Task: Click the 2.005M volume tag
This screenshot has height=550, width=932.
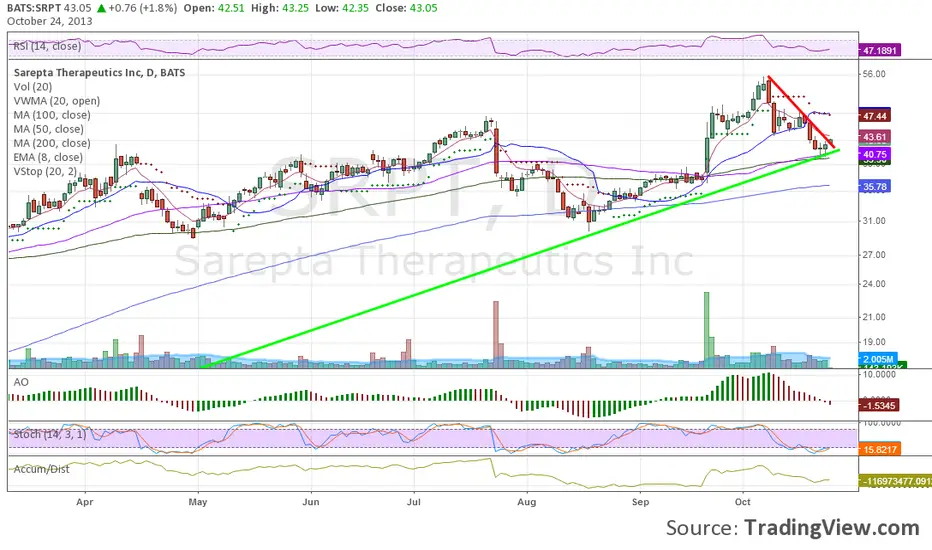Action: [877, 359]
